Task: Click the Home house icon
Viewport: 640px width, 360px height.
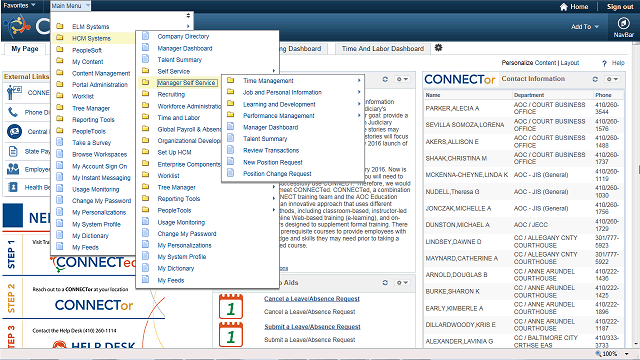Action: 564,7
